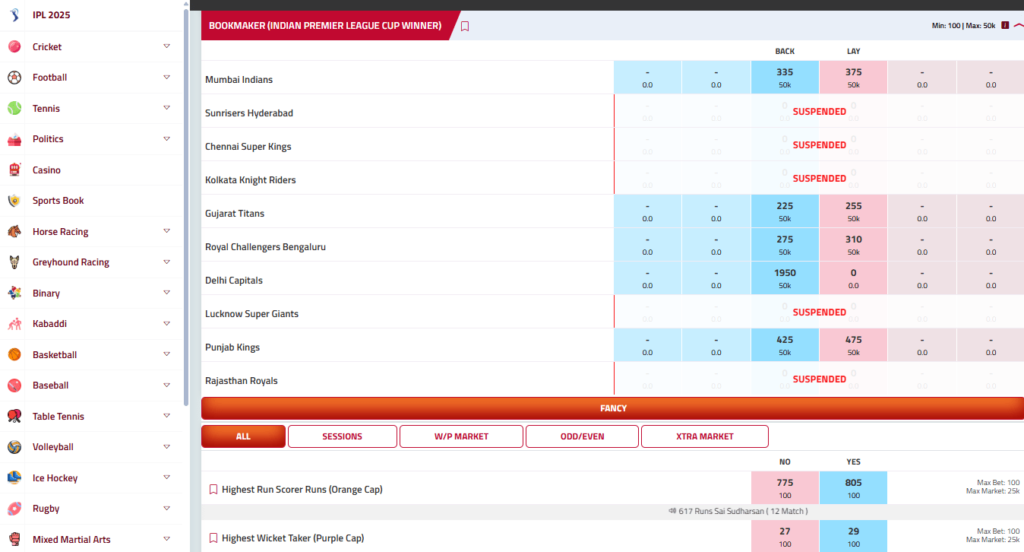Click the IPL 2025 logo icon
This screenshot has width=1024, height=552.
(x=14, y=15)
